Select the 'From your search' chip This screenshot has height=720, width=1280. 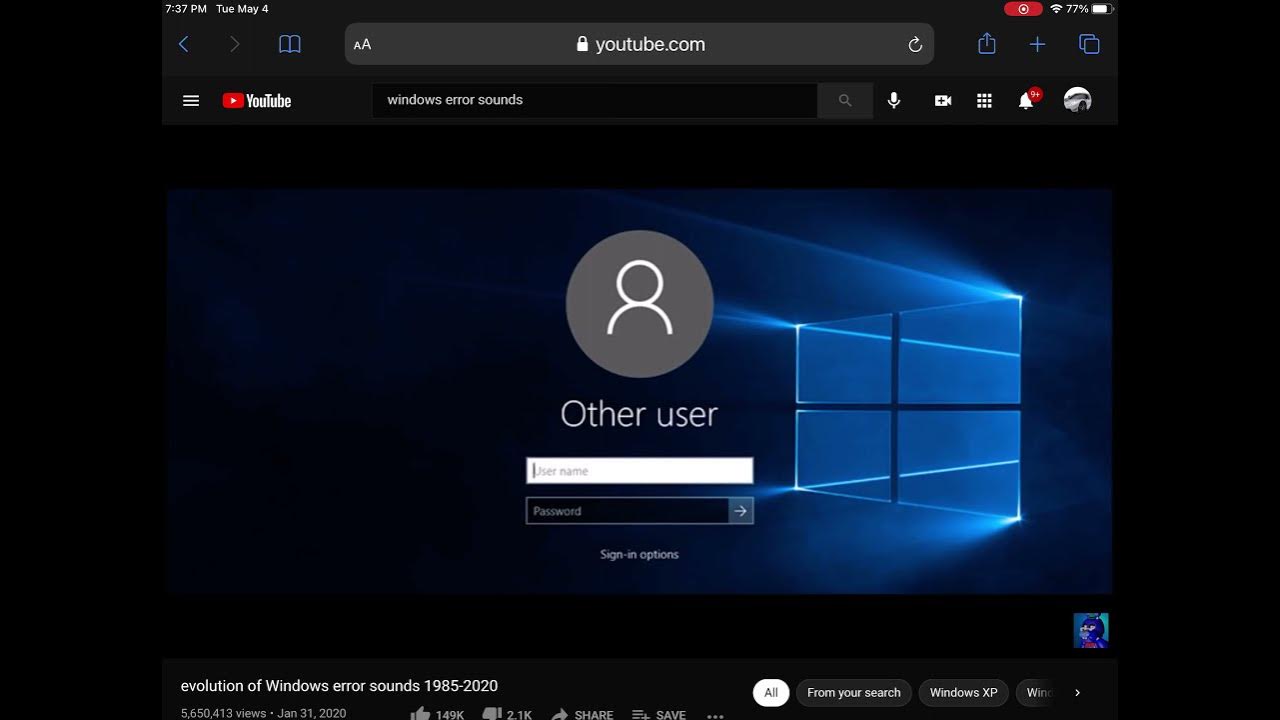854,692
